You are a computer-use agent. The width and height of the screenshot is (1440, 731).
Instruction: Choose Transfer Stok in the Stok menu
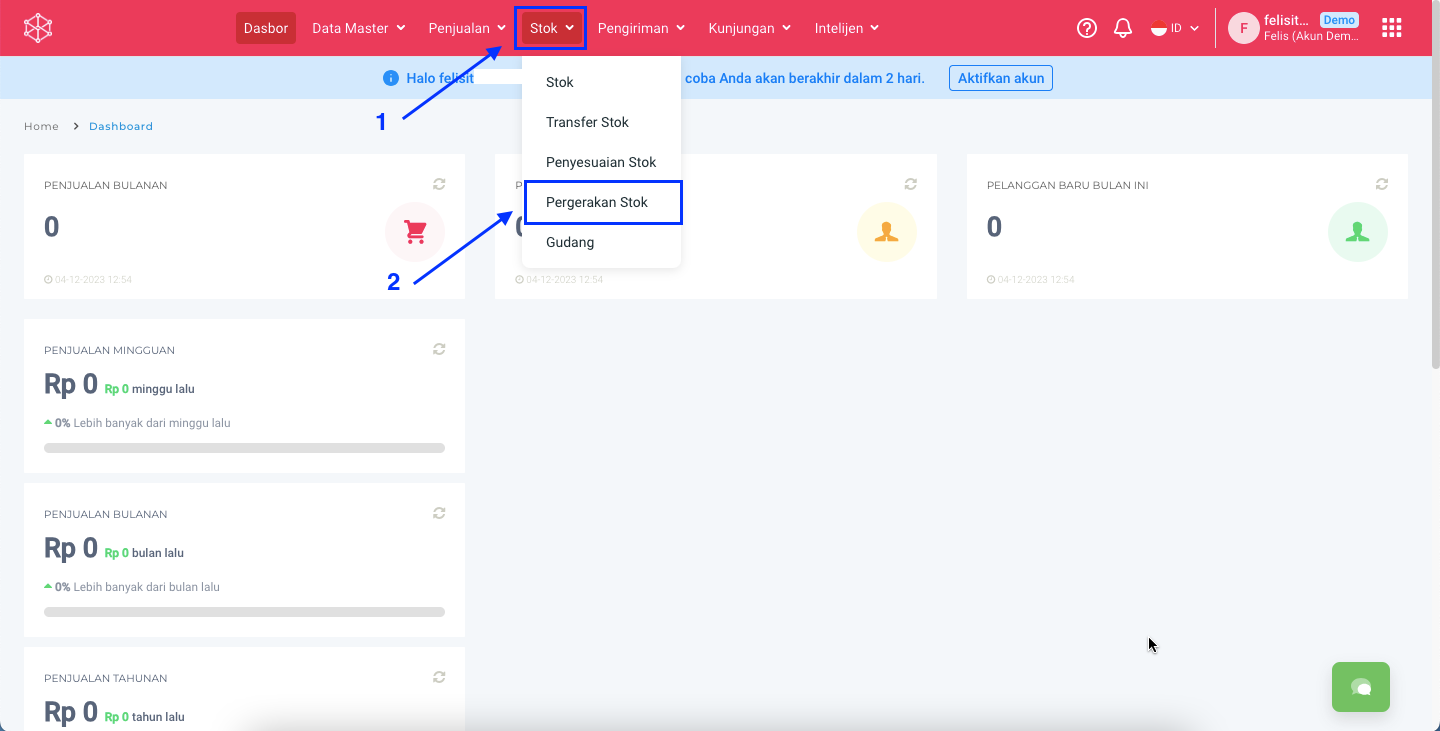click(587, 122)
